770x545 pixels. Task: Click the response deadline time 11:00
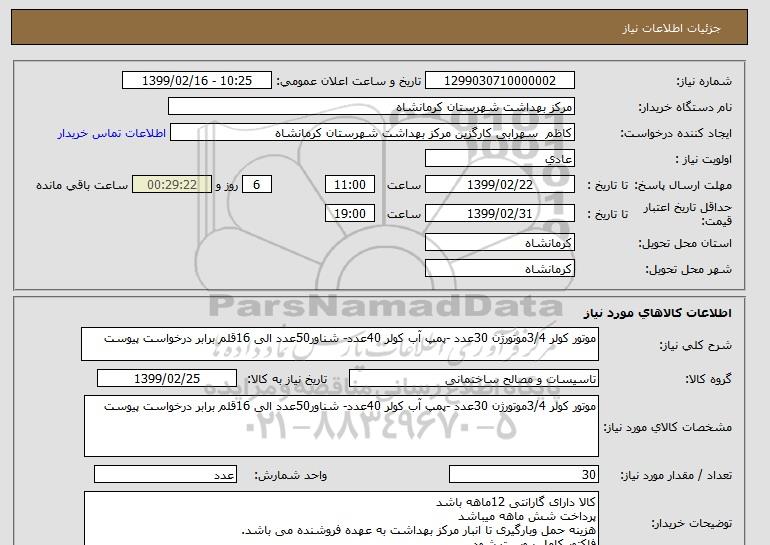pos(350,185)
